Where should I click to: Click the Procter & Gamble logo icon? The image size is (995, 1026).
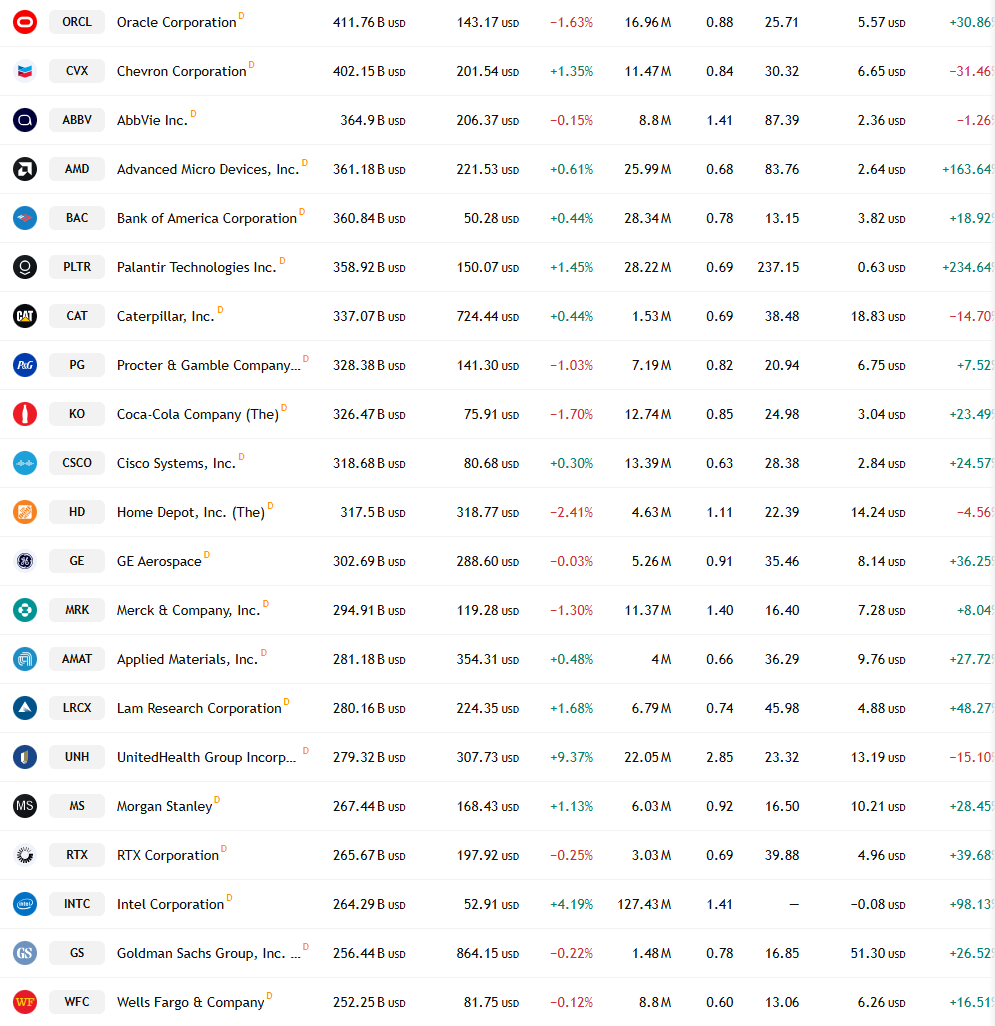click(25, 365)
